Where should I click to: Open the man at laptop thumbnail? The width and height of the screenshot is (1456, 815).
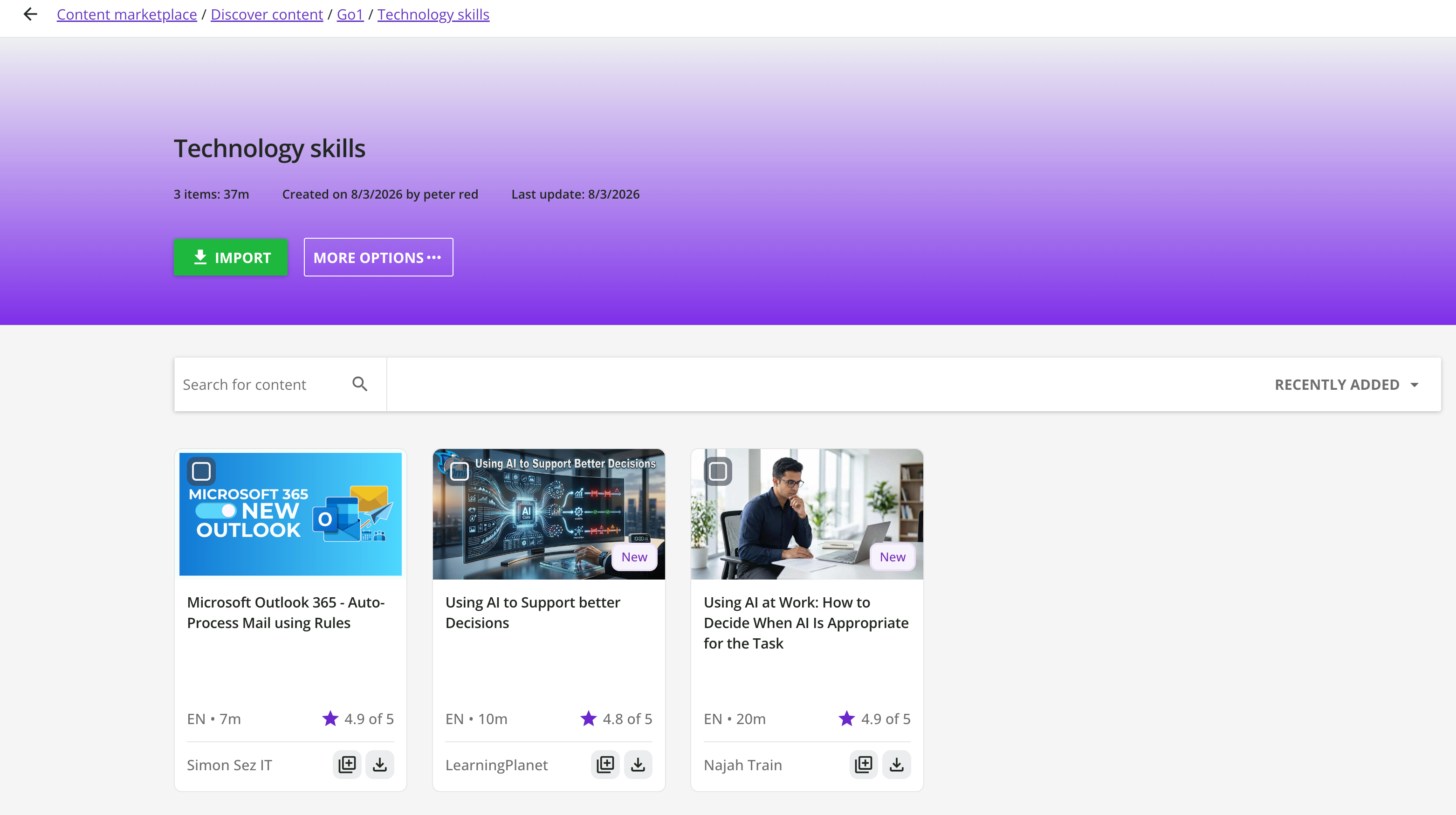pyautogui.click(x=807, y=514)
